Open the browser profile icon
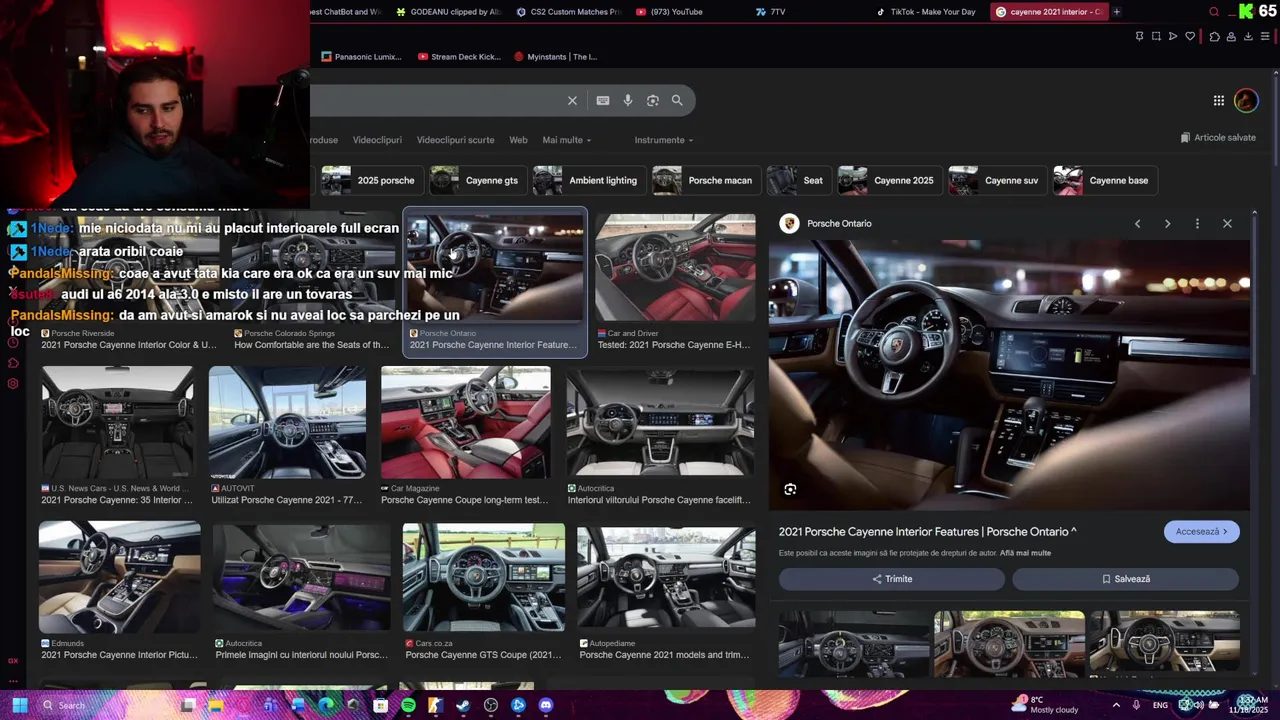 [1231, 36]
